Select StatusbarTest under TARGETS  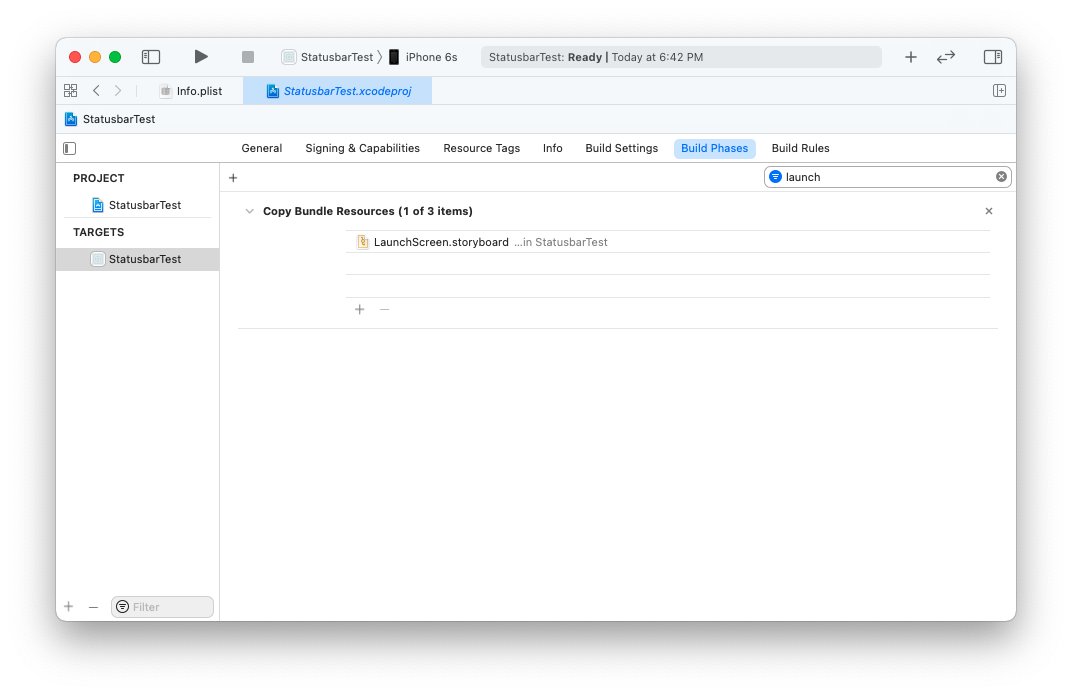(137, 259)
